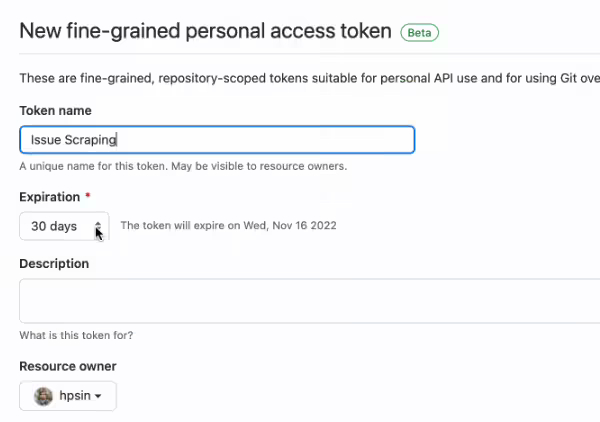Click the "A unique name for this token" hint
This screenshot has height=422, width=600.
(183, 166)
